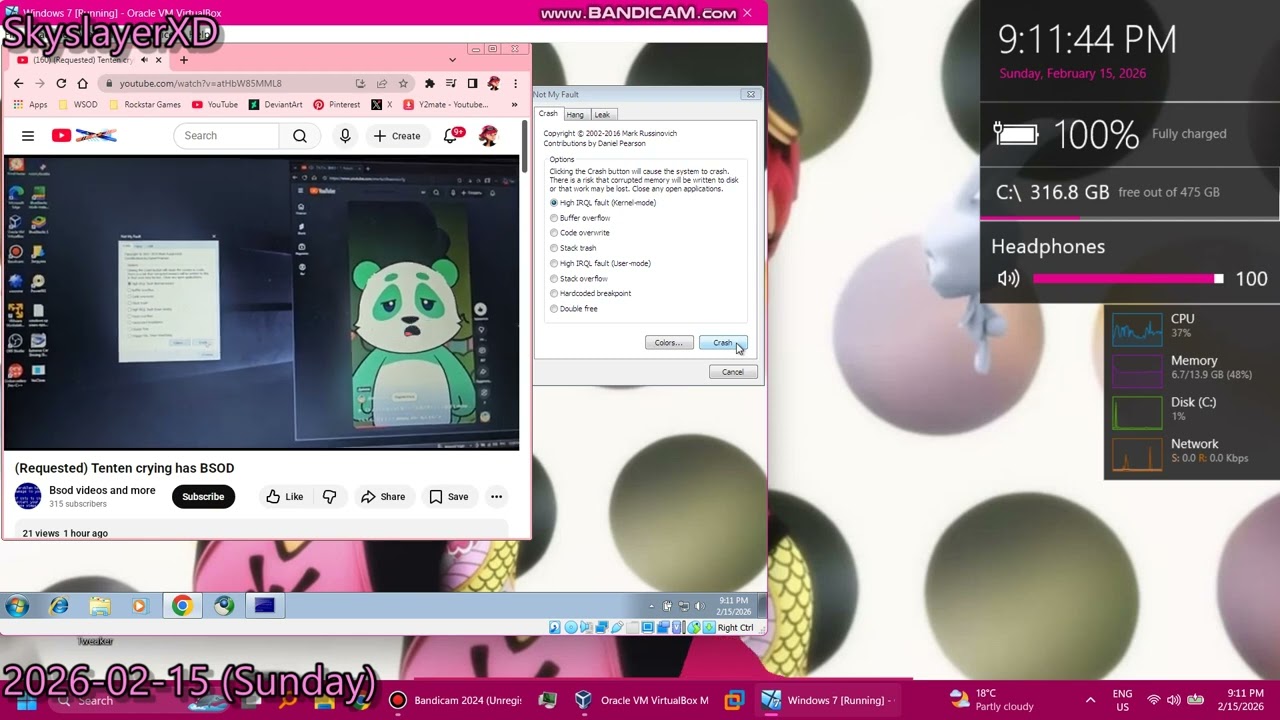
Task: Open the host volume tray icon
Action: click(x=1174, y=700)
